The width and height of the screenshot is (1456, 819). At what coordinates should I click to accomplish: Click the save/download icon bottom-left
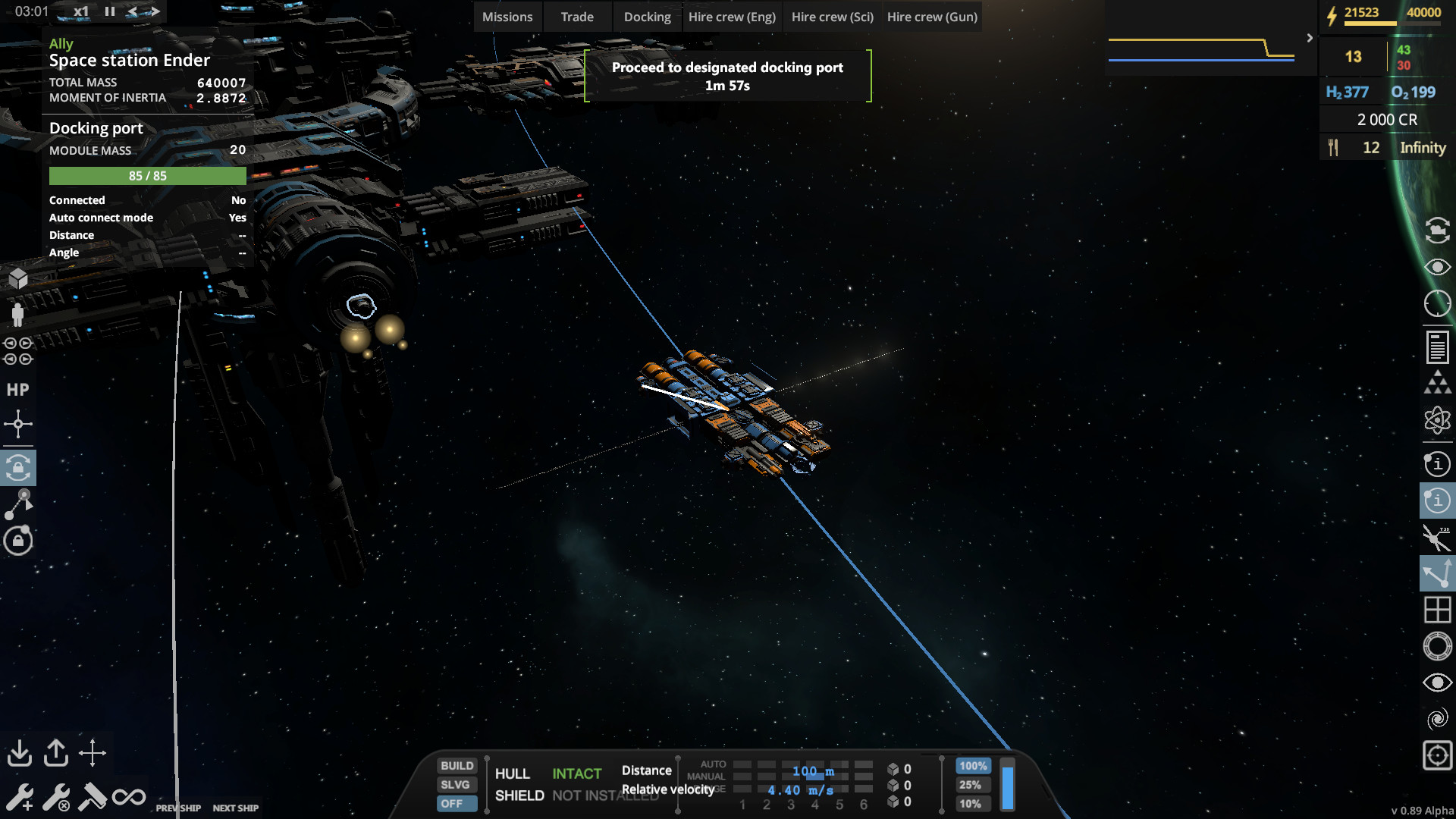20,751
